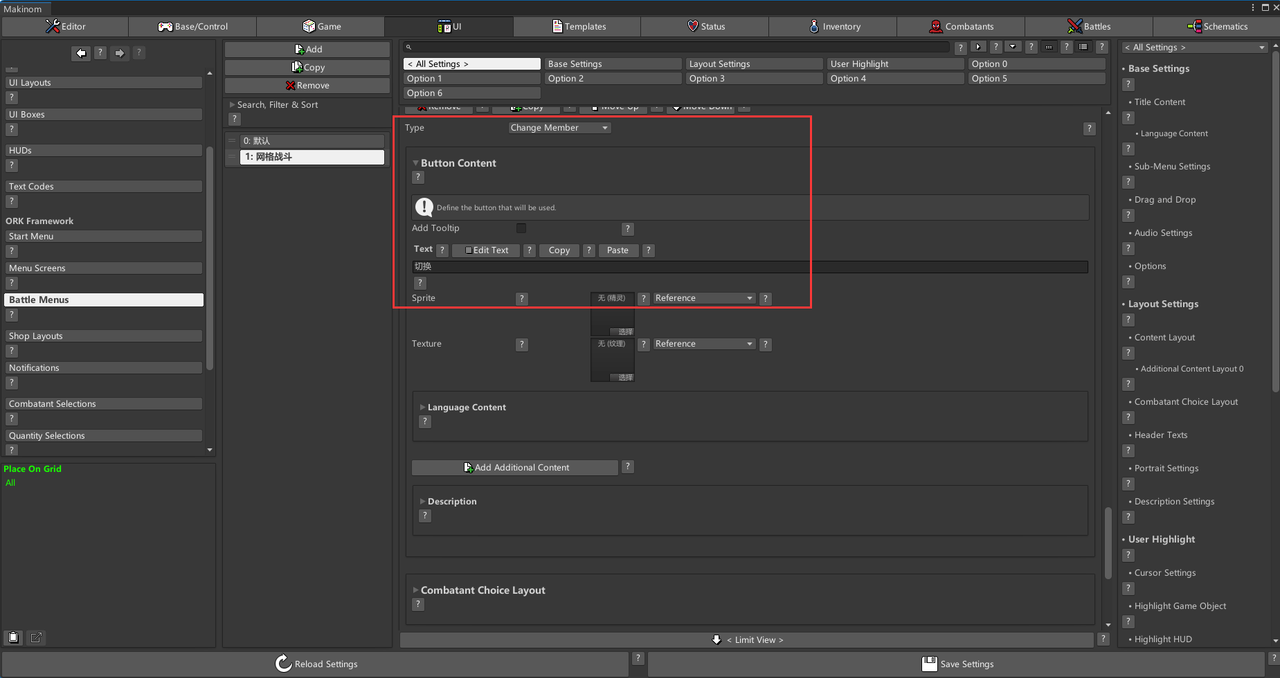Open help next to Edit Text button
Screen dimensions: 1280x678
point(530,250)
